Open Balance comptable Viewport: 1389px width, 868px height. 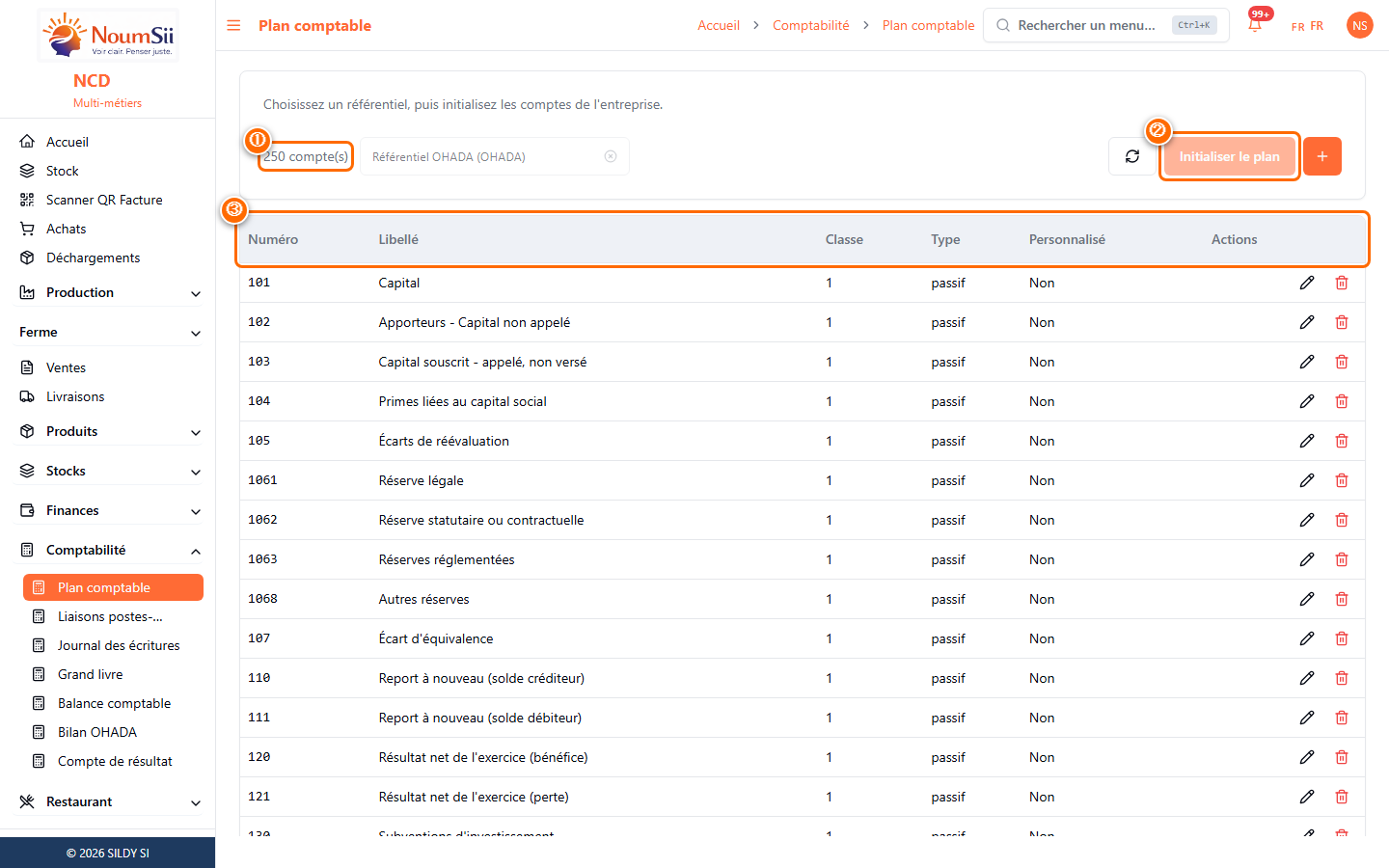point(113,703)
